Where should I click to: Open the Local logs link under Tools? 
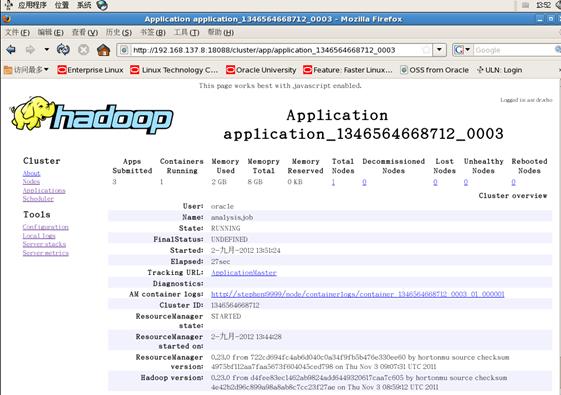pyautogui.click(x=39, y=236)
